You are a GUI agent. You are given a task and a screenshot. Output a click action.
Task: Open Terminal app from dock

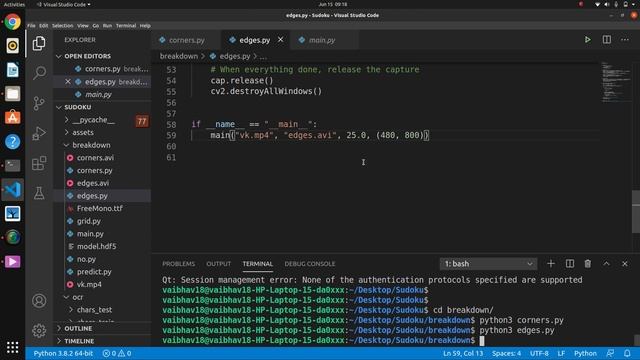pyautogui.click(x=13, y=165)
